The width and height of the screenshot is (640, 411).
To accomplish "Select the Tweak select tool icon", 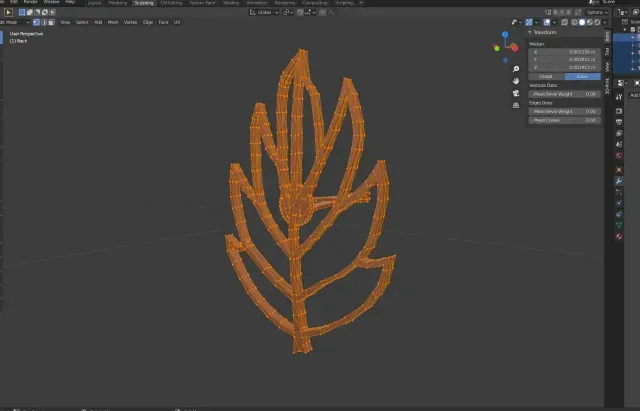I will 8,12.
